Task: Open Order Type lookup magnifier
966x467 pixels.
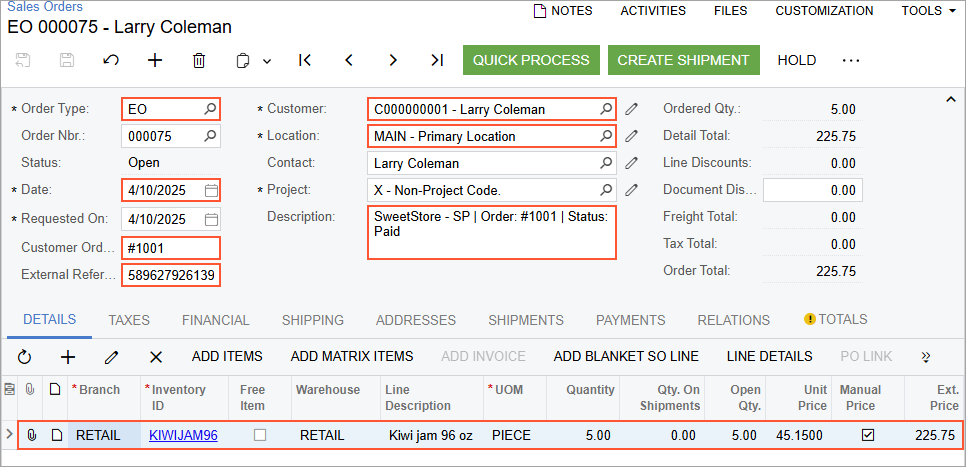Action: (x=210, y=109)
